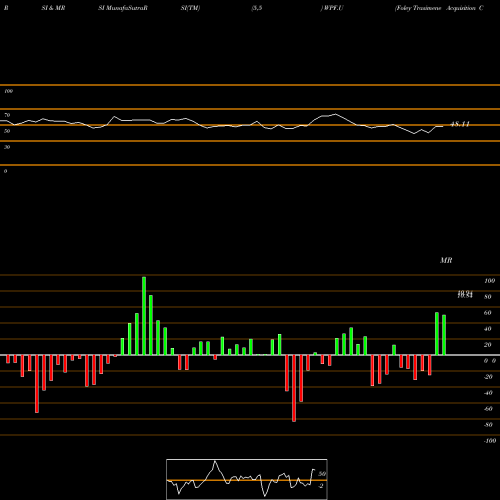Image resolution: width=500 pixels, height=500 pixels.
Task: Click the MR label above the histogram
Action: point(446,260)
